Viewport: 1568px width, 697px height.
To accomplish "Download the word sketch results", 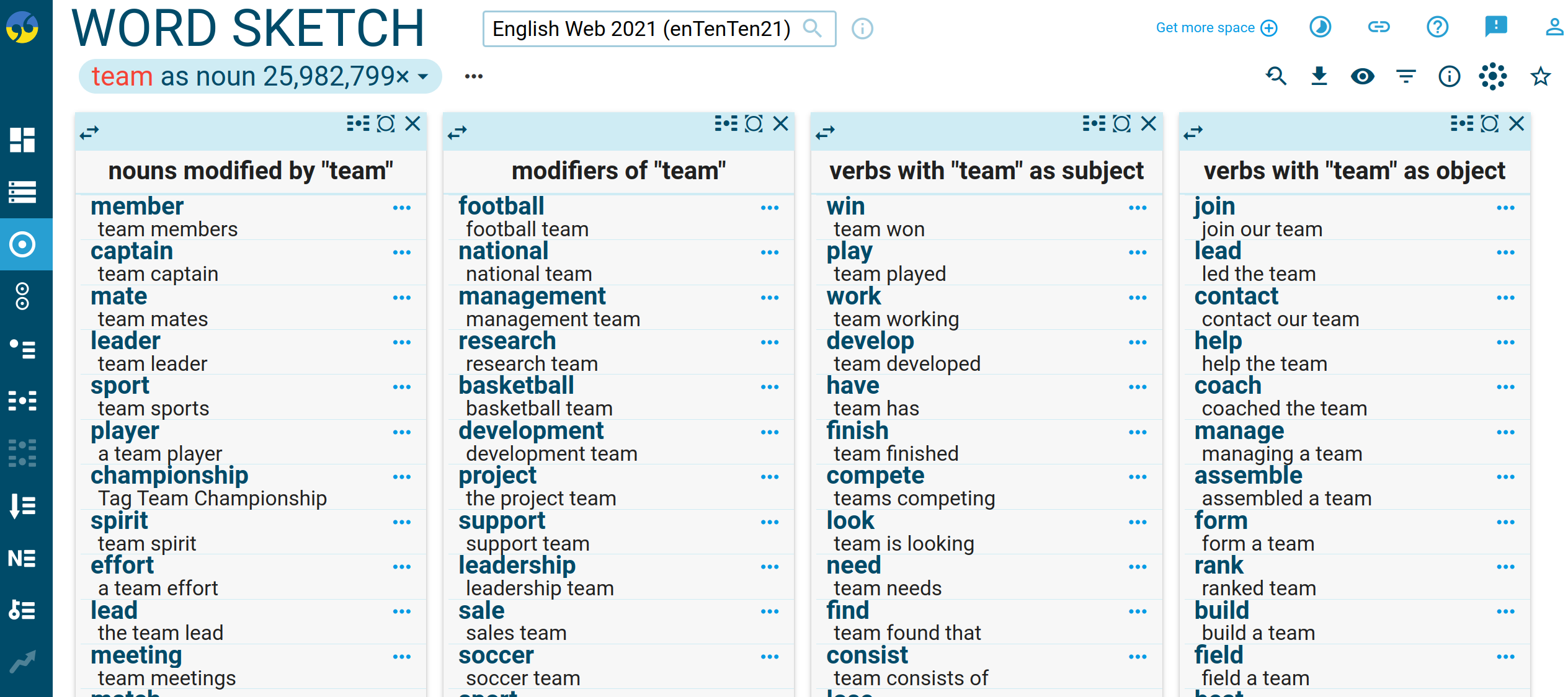I will click(x=1319, y=76).
